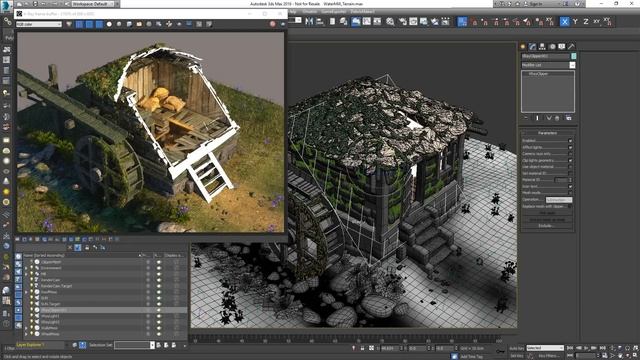Restrict to Y axis constraint
The height and width of the screenshot is (360, 640).
576,22
